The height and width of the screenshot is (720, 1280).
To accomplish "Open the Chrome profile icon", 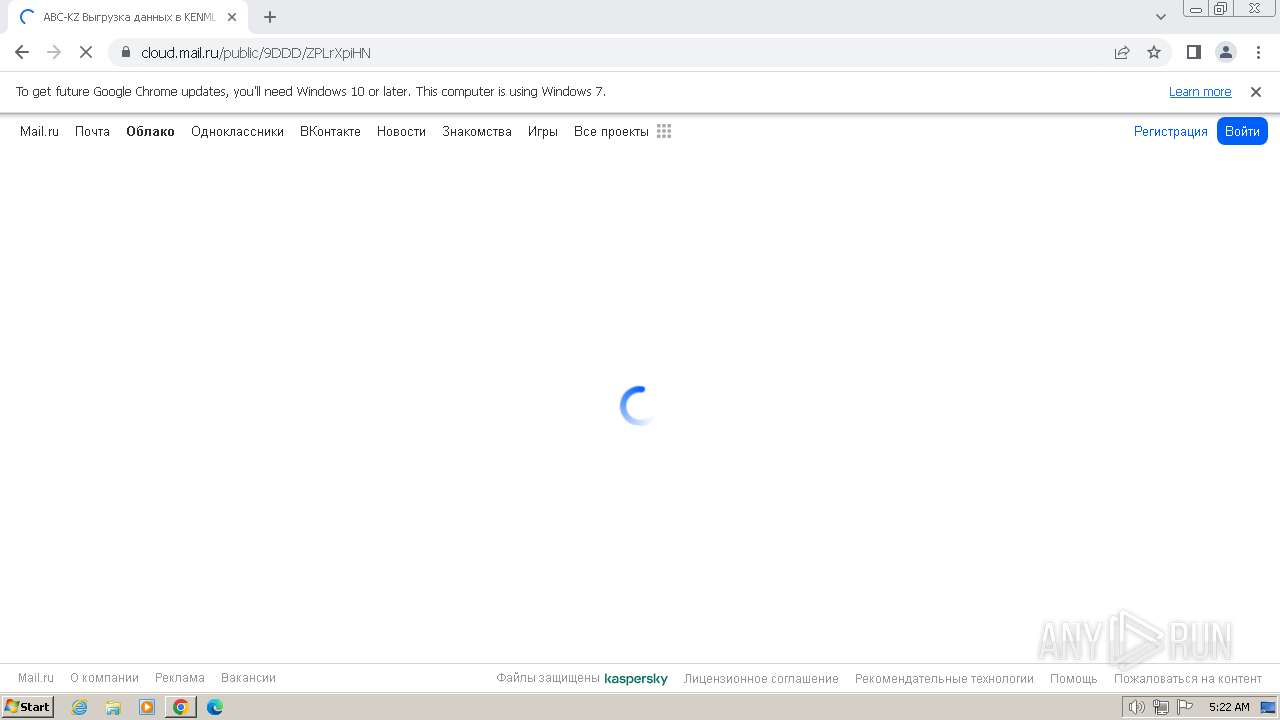I will pos(1225,52).
